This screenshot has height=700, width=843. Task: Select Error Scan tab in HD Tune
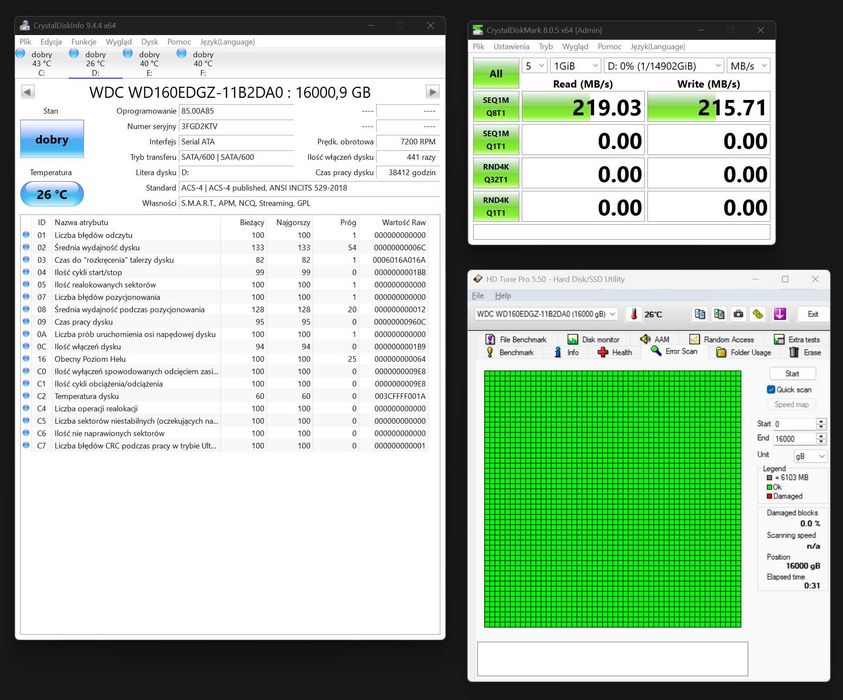(x=674, y=351)
